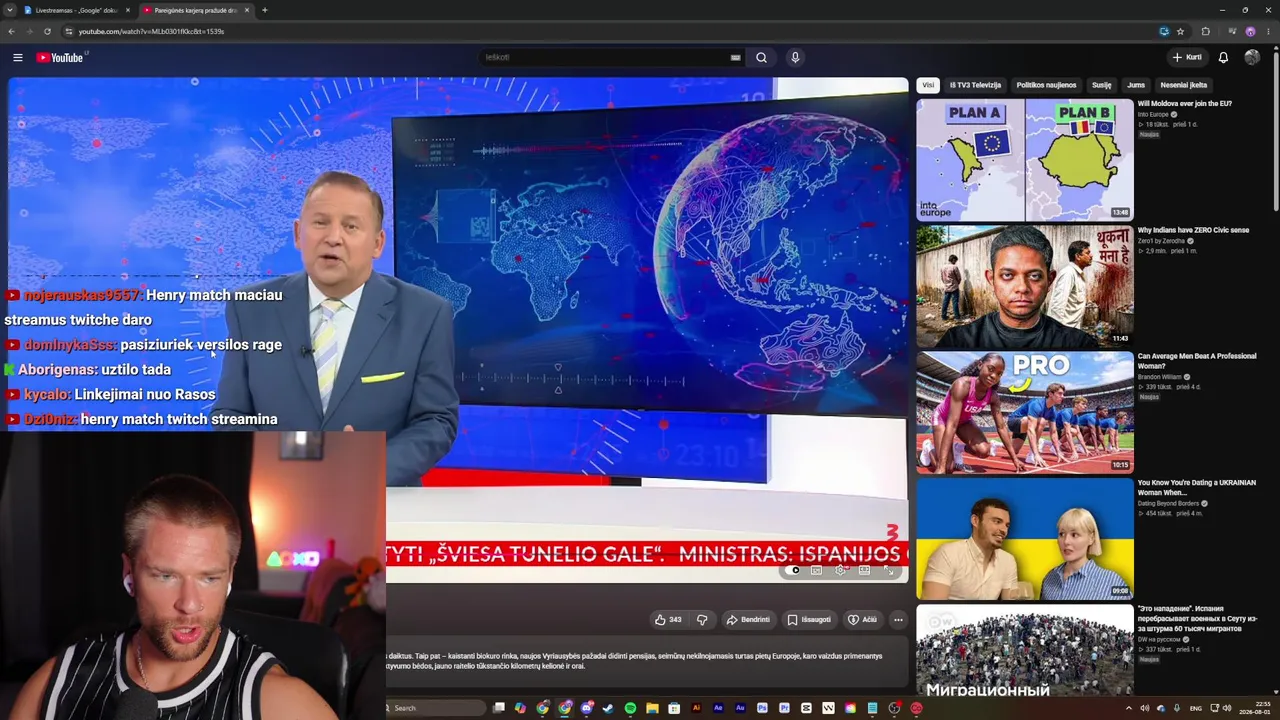Image resolution: width=1280 pixels, height=720 pixels.
Task: Click the Windows taskbar Search box
Action: (436, 708)
